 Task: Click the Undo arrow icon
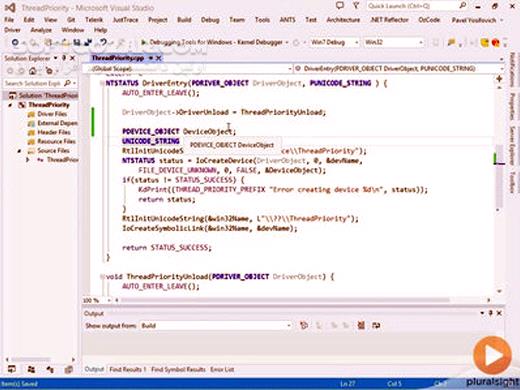104,42
